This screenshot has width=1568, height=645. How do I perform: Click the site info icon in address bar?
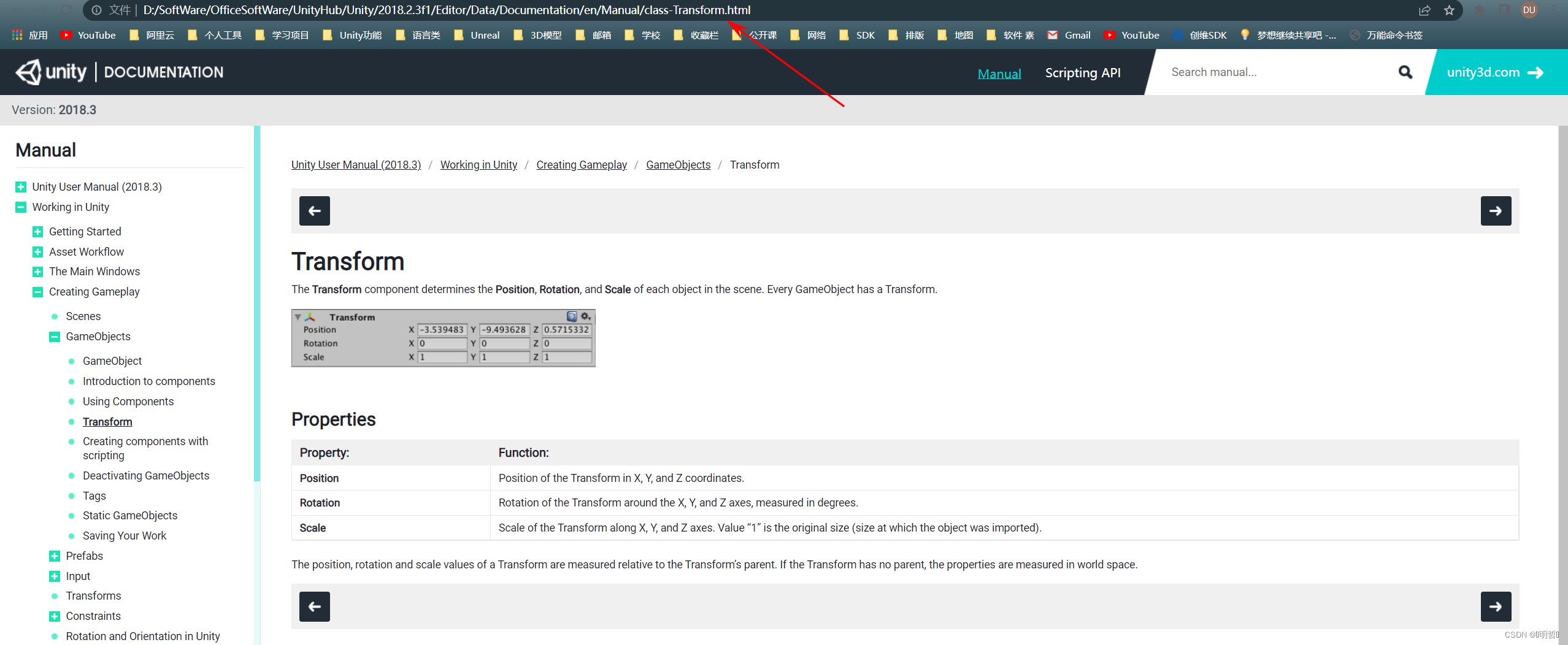click(96, 10)
